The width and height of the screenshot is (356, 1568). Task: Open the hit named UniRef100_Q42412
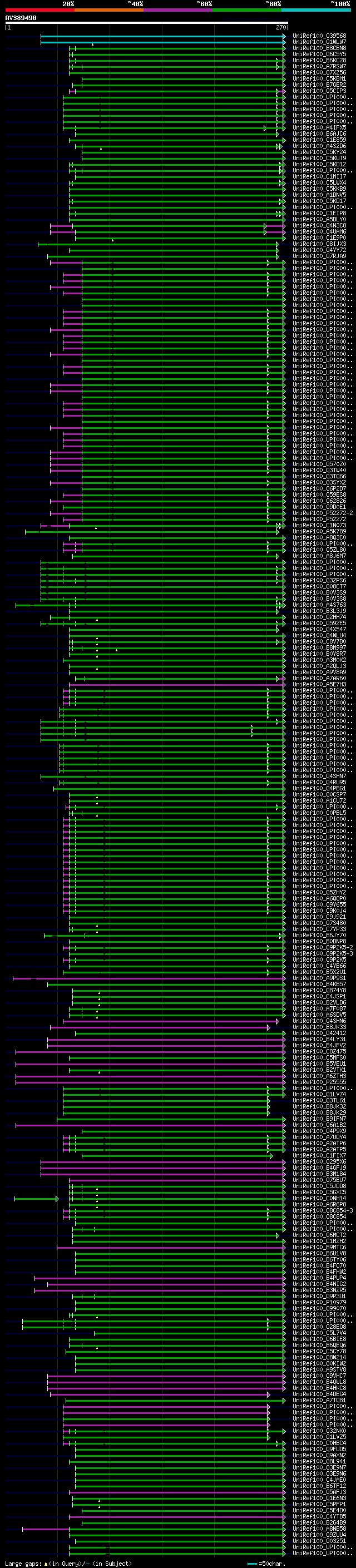tap(319, 1033)
